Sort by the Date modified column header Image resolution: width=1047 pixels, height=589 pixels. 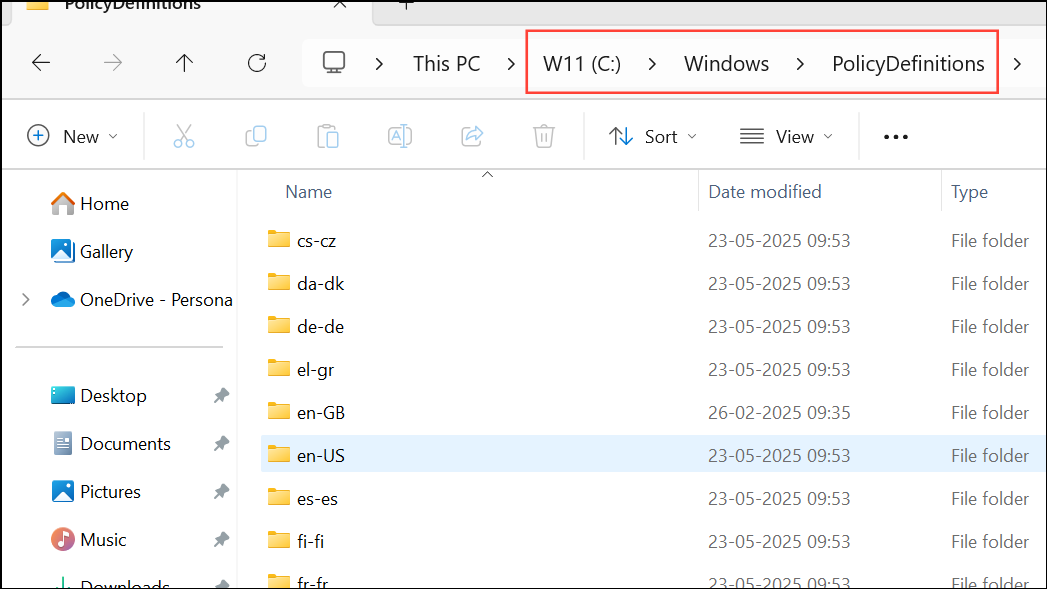click(x=765, y=192)
